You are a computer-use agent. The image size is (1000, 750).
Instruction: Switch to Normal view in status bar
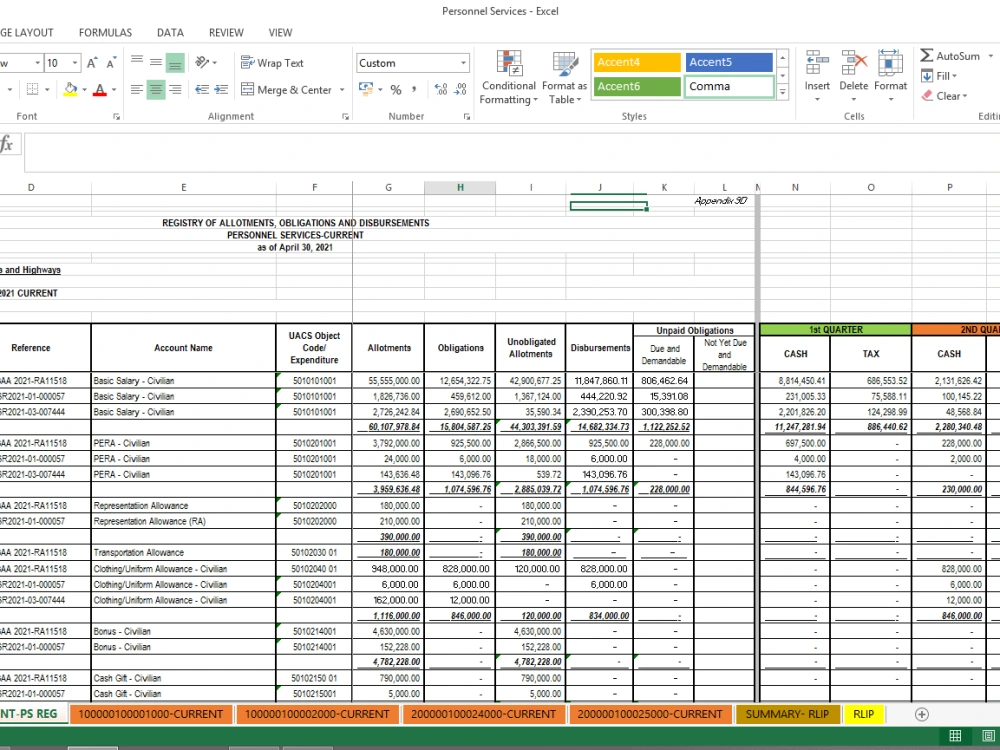(955, 735)
